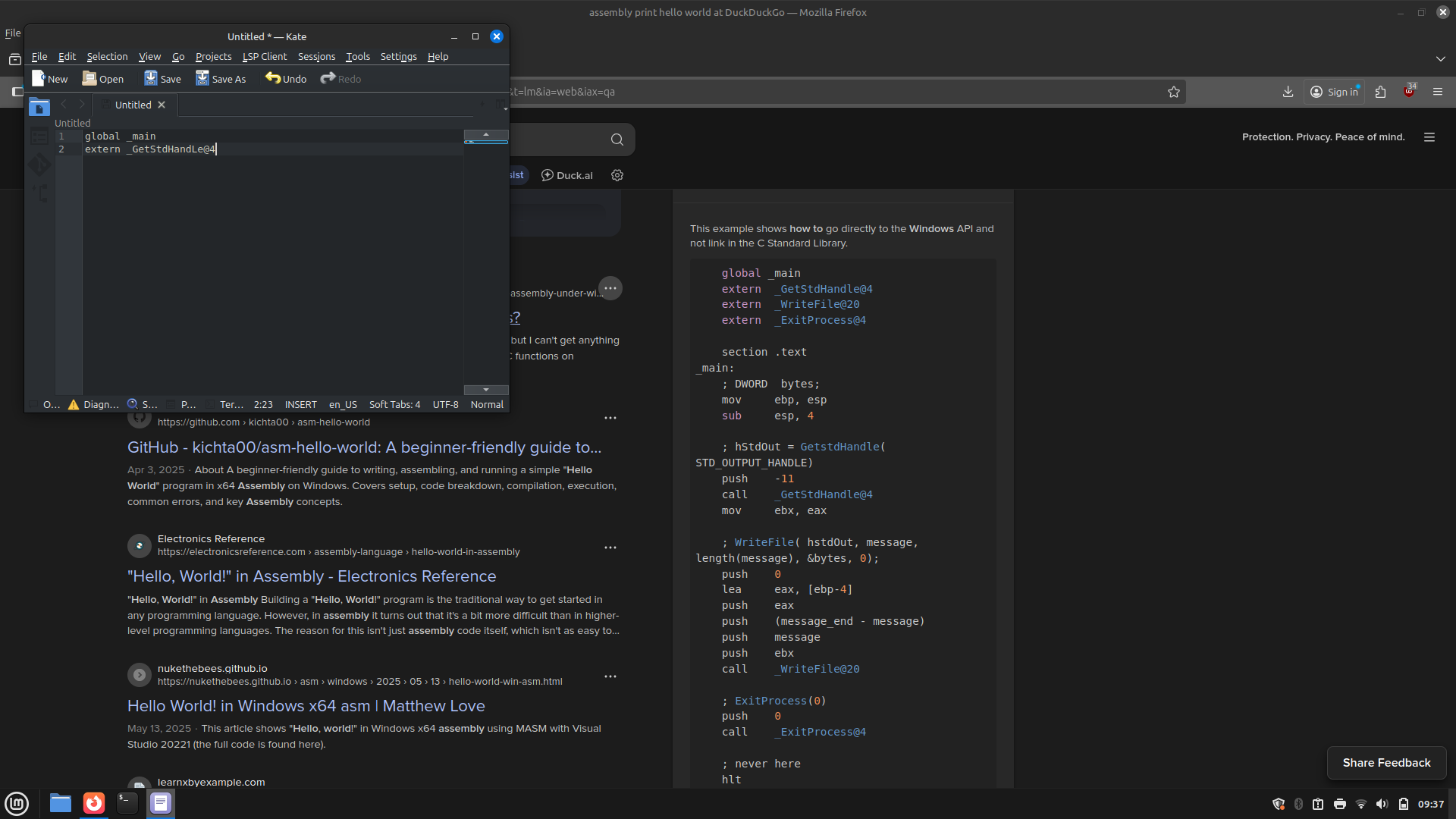Click the Undo arrow icon

click(x=273, y=78)
